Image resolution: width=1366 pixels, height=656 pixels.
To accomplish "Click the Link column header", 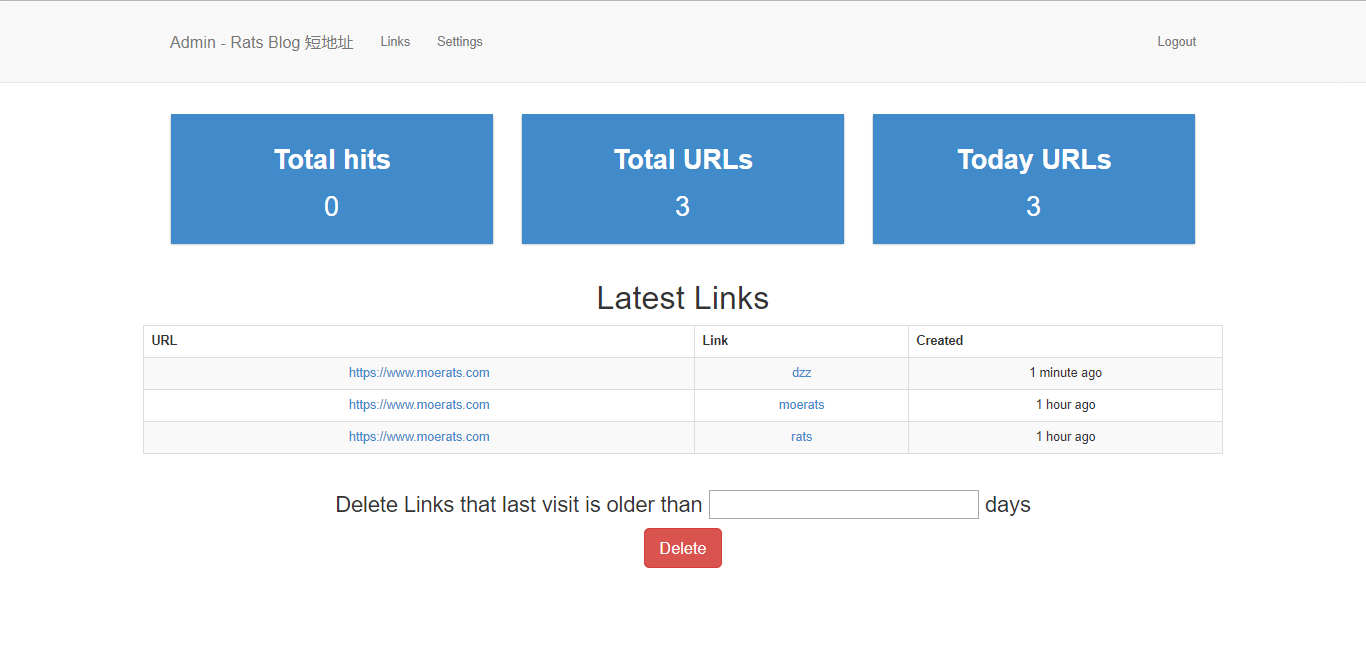I will click(x=801, y=341).
